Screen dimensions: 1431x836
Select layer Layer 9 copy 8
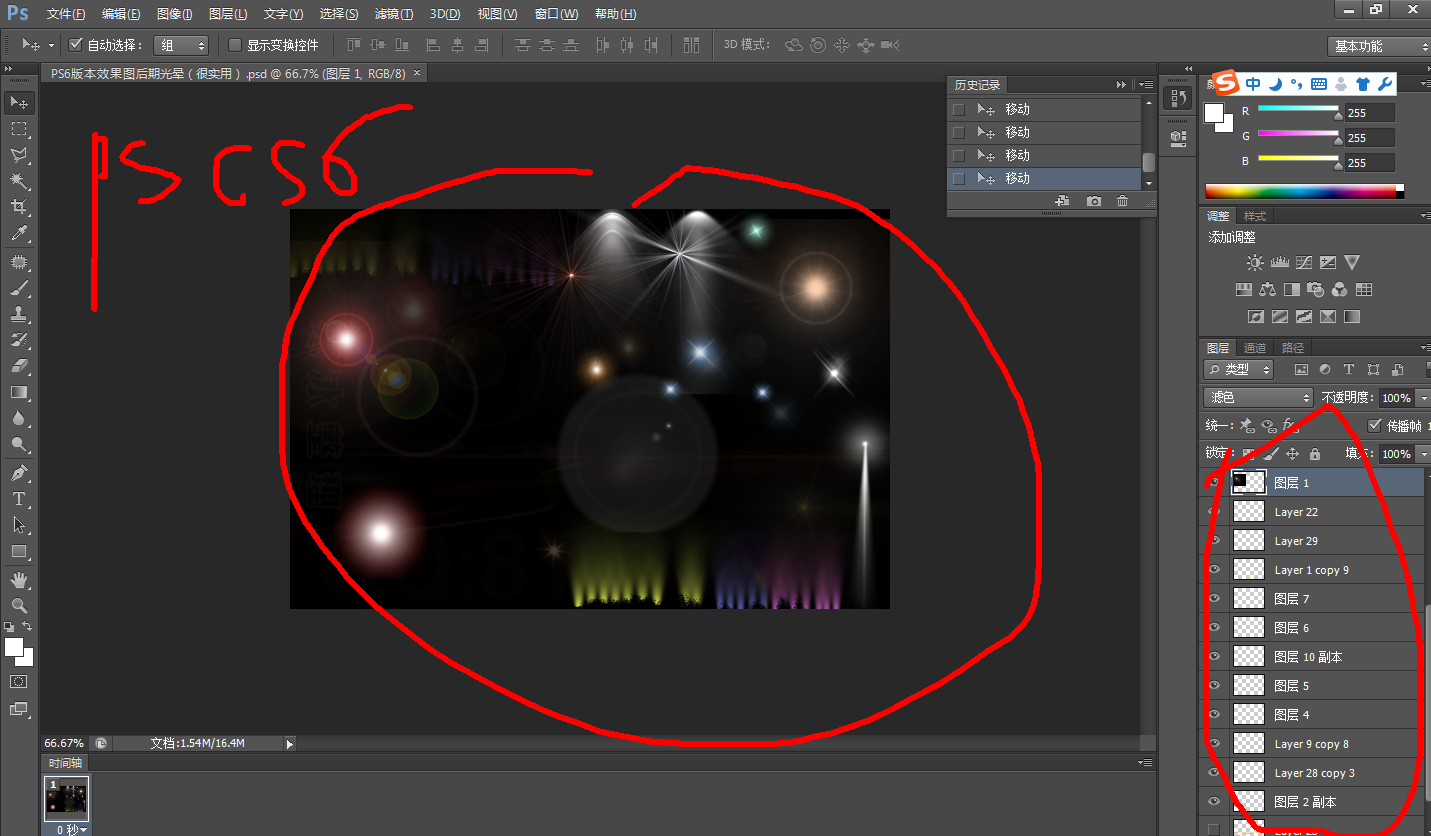point(1313,743)
